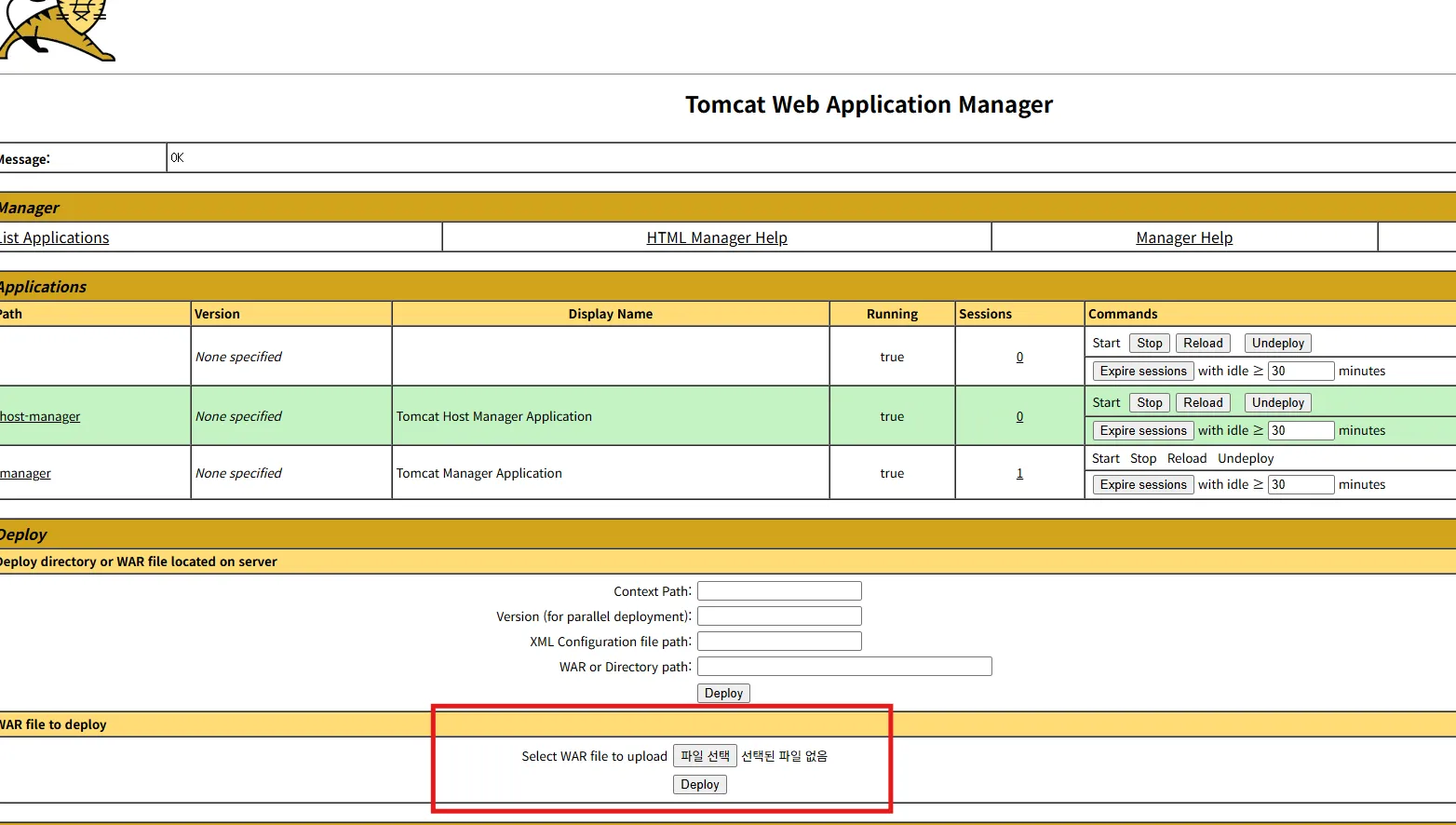Click the Undeploy text in the manager row

tap(1246, 458)
